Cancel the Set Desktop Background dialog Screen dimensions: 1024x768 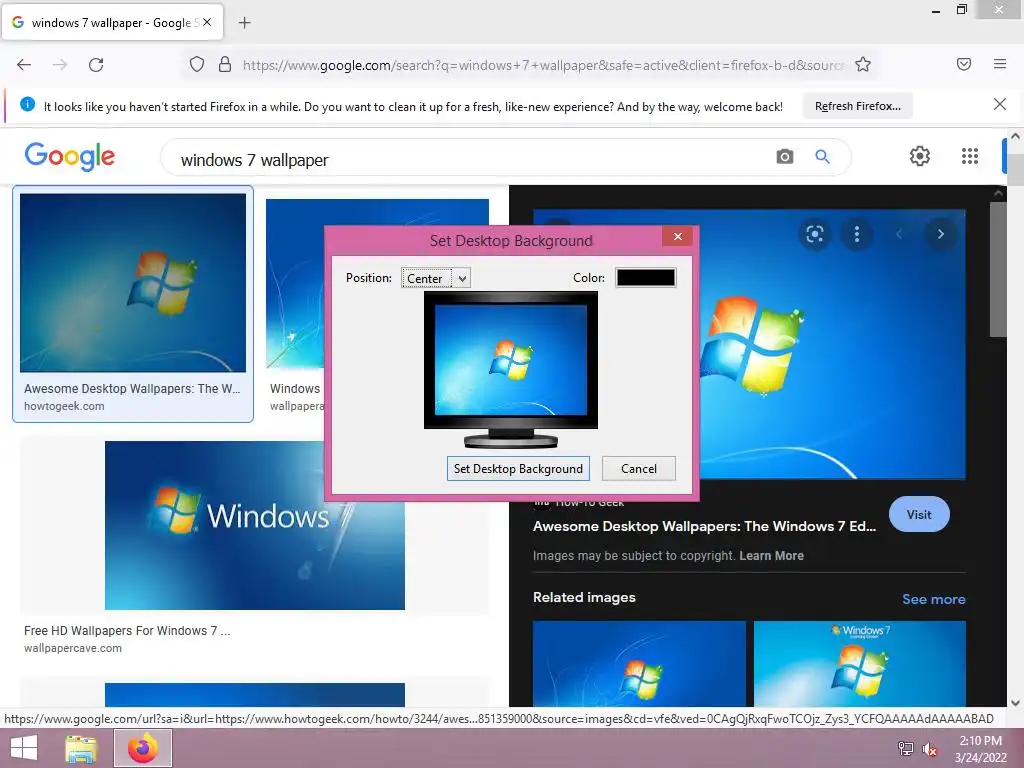coord(639,468)
